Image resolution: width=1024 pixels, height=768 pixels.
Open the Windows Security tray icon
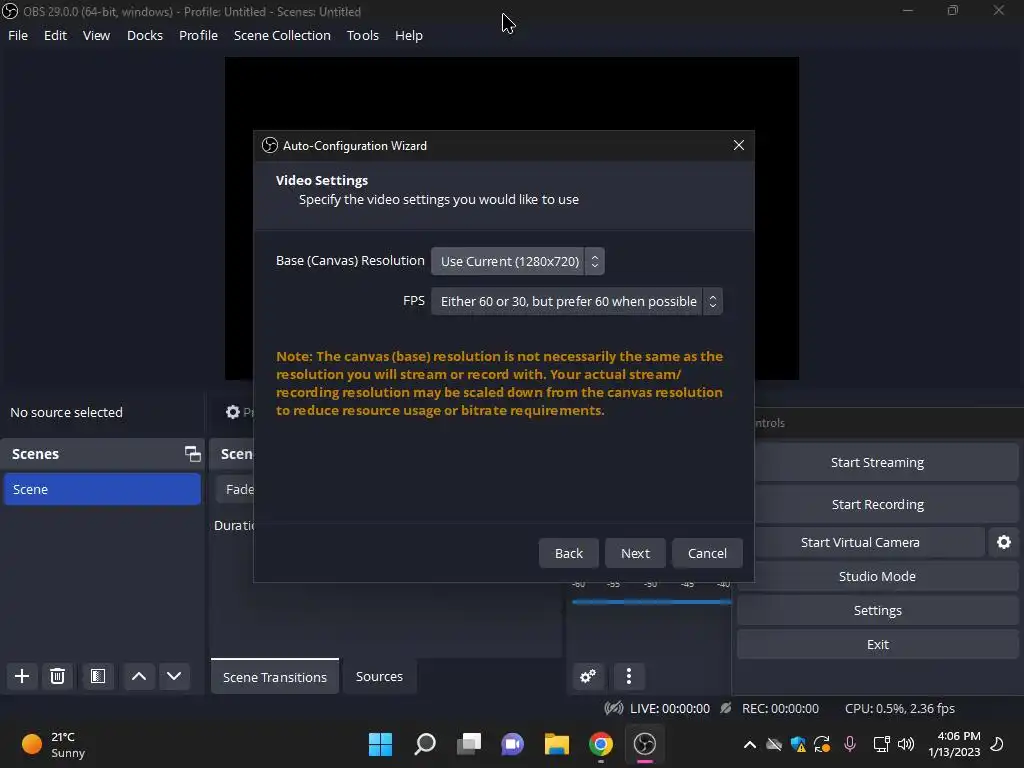(798, 744)
